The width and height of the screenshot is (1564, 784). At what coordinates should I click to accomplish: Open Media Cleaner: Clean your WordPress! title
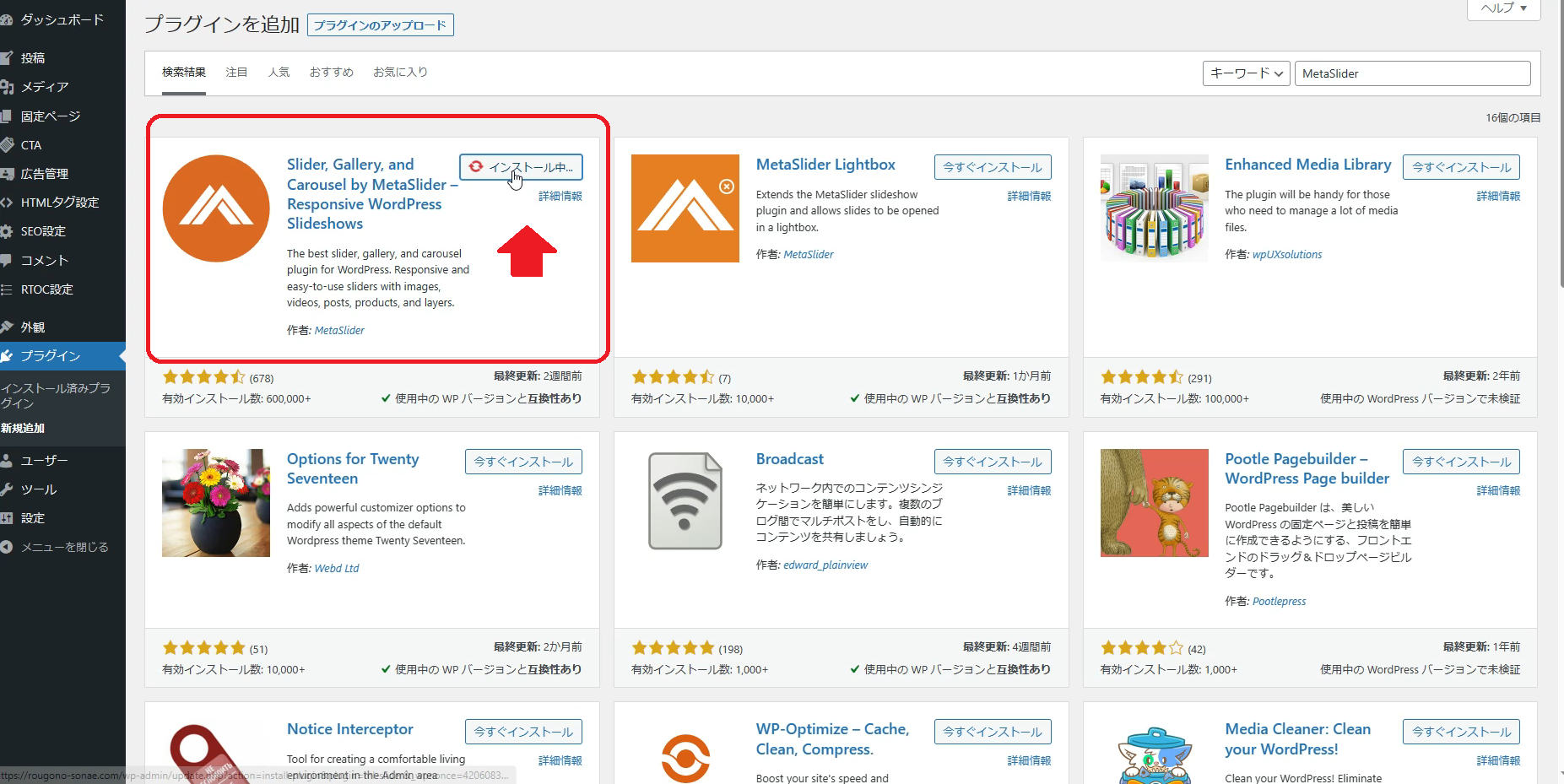1298,739
